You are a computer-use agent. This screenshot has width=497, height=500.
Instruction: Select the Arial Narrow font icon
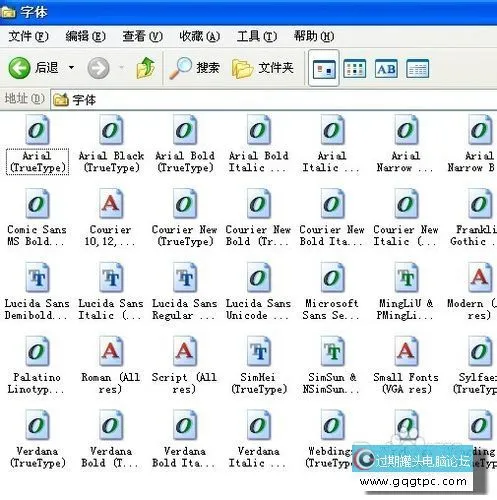pyautogui.click(x=406, y=129)
